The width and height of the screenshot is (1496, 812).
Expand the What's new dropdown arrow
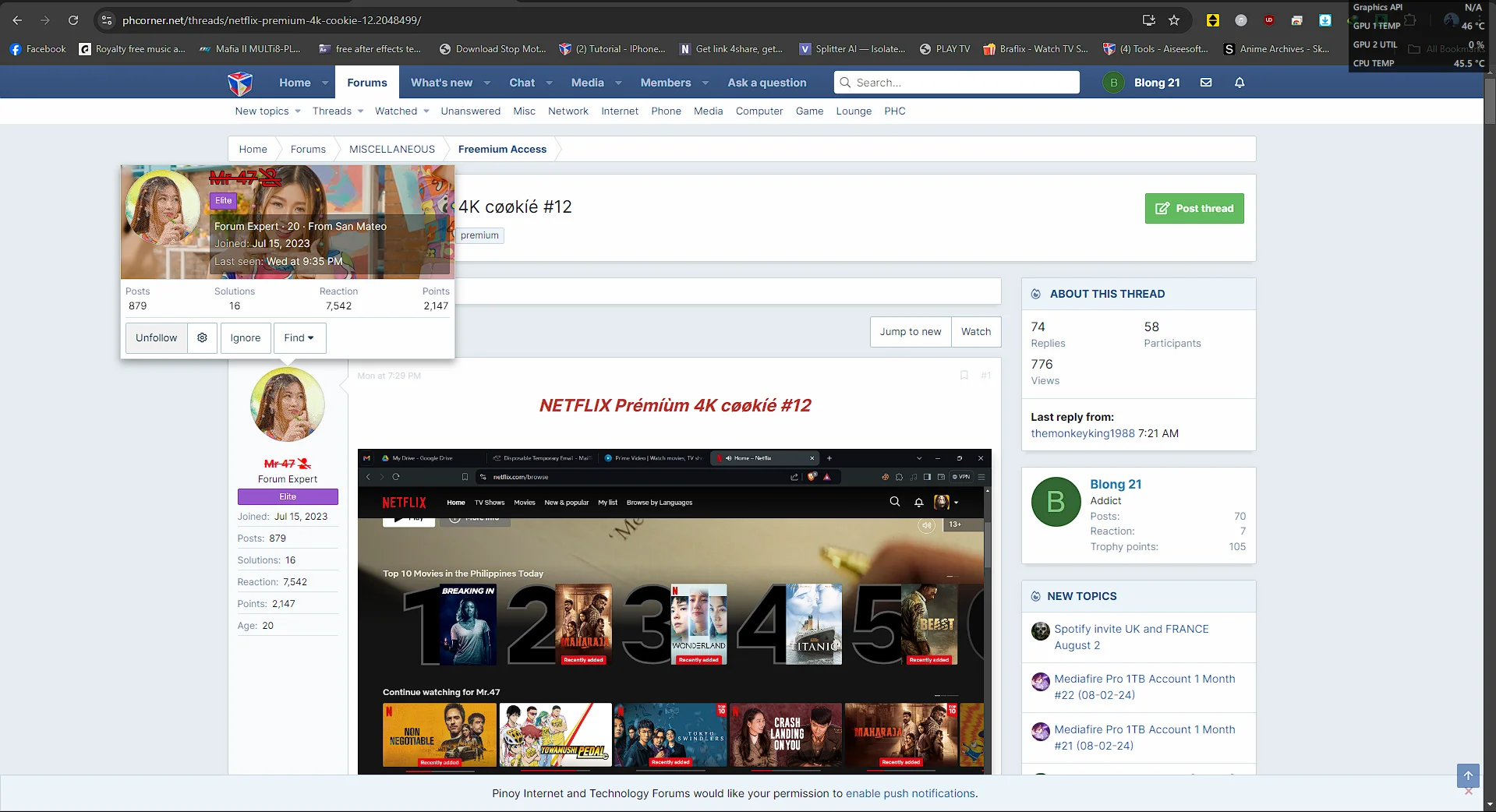pos(487,83)
